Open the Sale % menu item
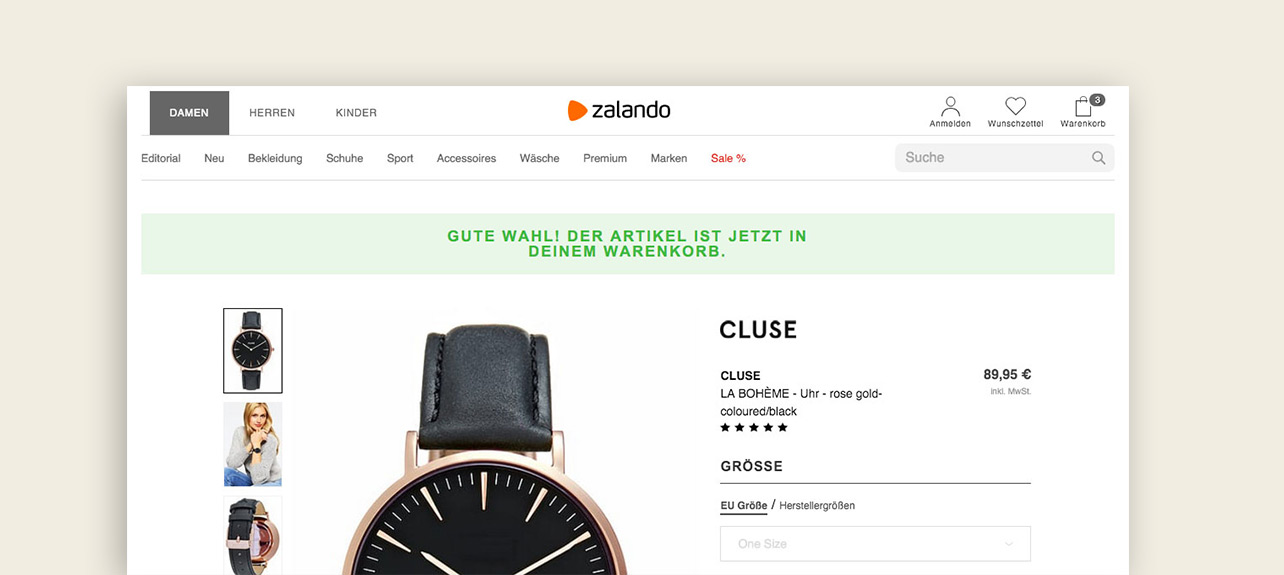The height and width of the screenshot is (575, 1284). (728, 158)
